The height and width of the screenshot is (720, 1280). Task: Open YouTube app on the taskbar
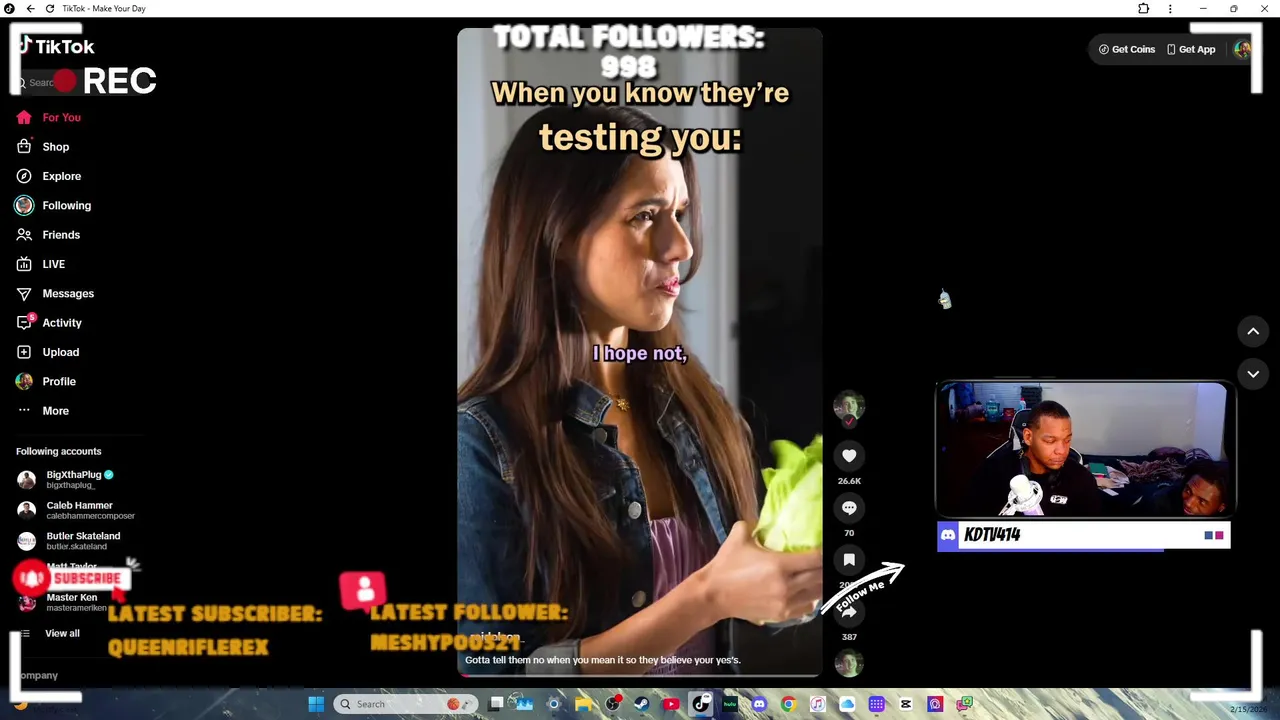click(671, 704)
